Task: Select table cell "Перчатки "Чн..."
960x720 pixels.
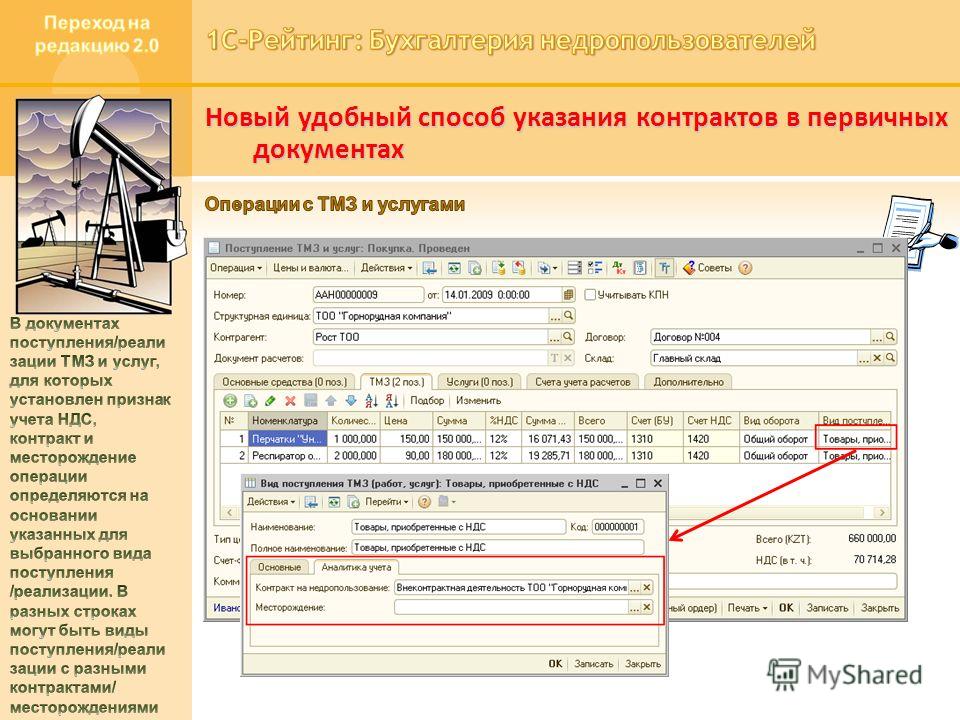Action: coord(287,439)
